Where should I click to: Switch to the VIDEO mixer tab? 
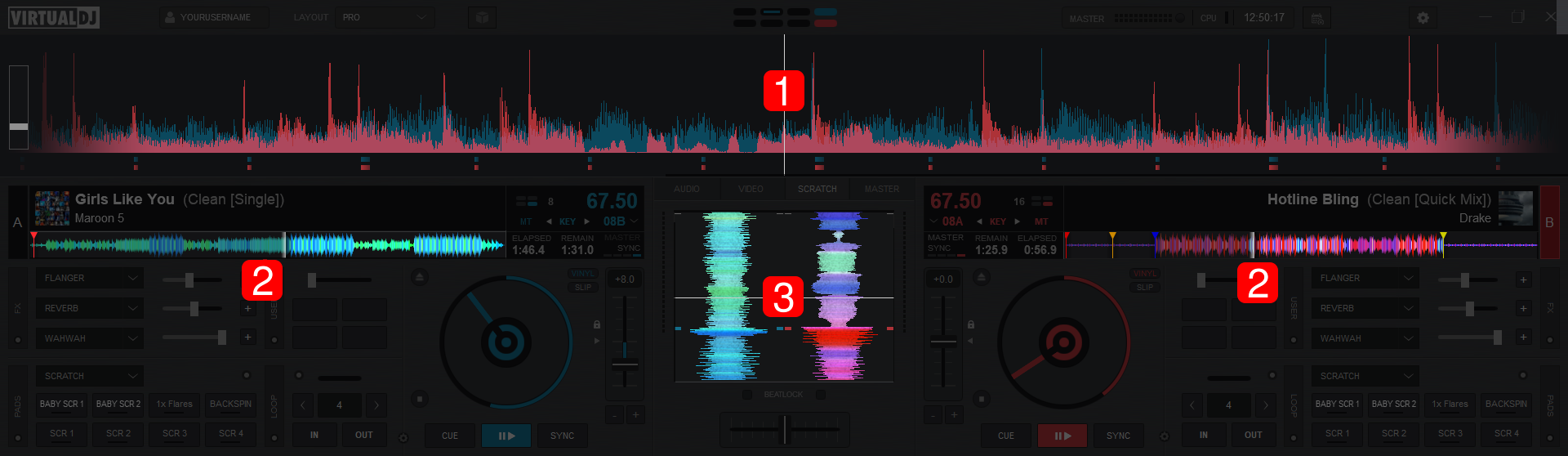(751, 189)
